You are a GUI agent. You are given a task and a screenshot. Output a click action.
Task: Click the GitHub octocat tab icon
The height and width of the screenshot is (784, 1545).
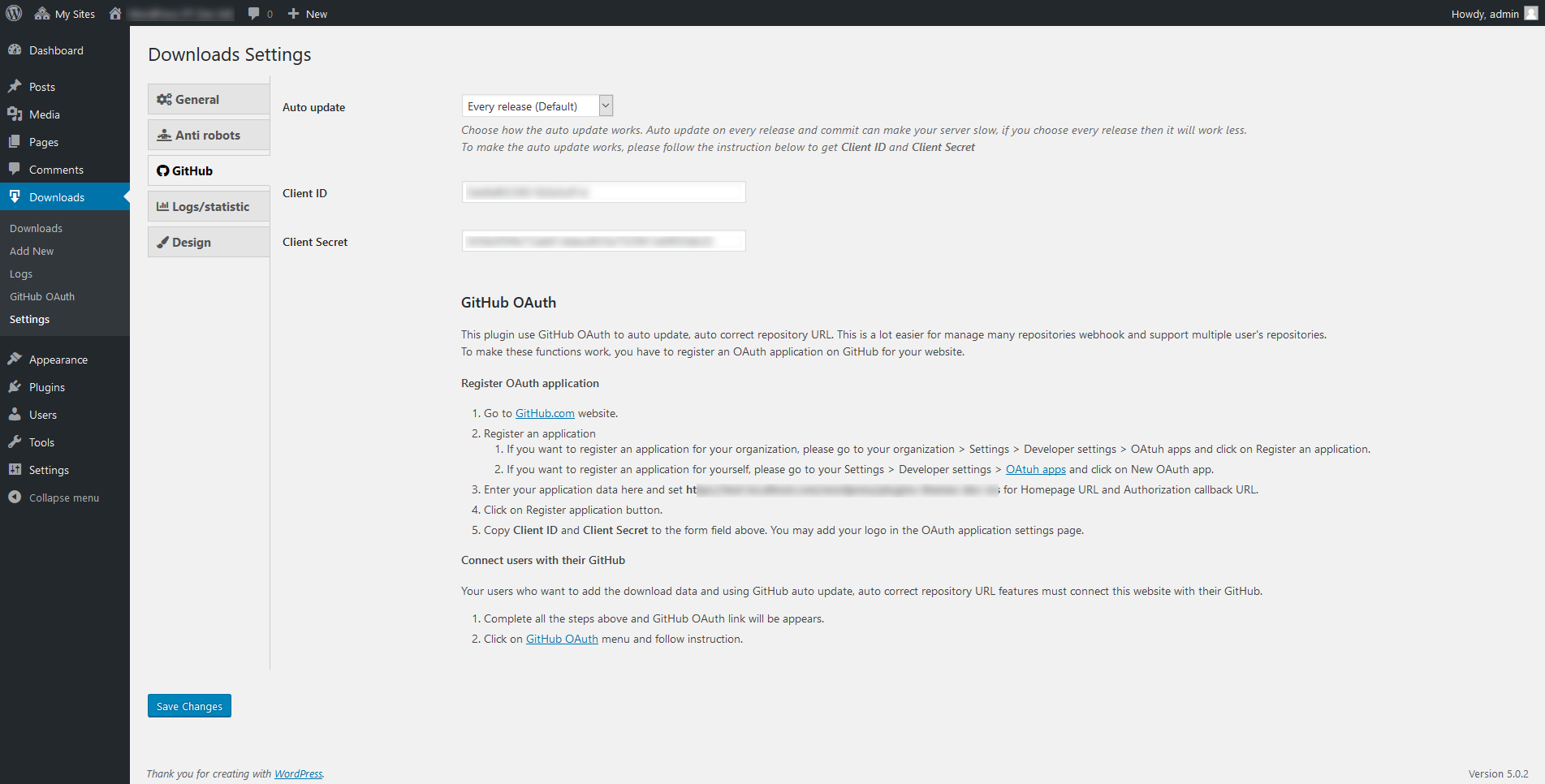(x=162, y=170)
